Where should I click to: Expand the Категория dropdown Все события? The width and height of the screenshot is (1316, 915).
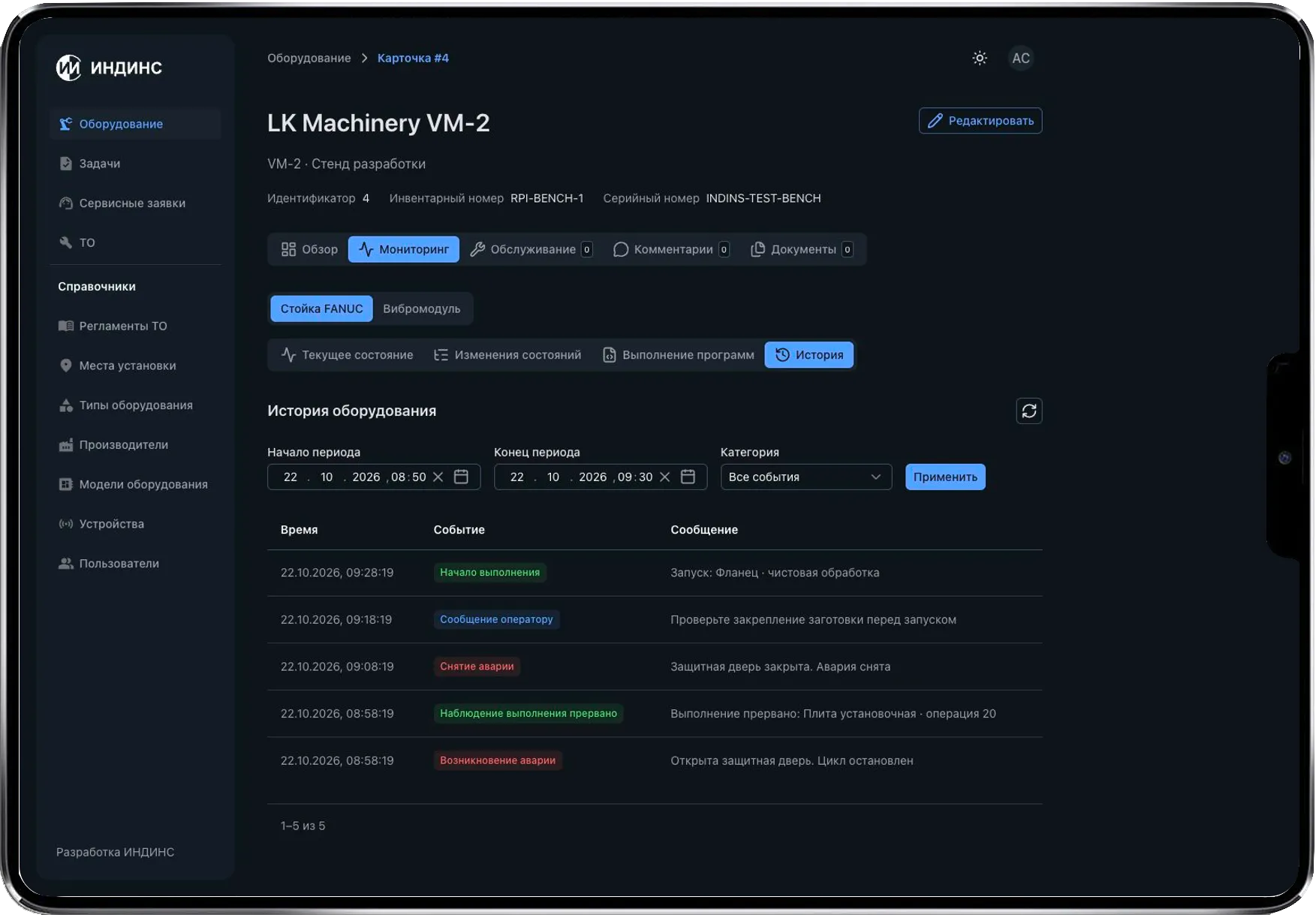[x=806, y=477]
